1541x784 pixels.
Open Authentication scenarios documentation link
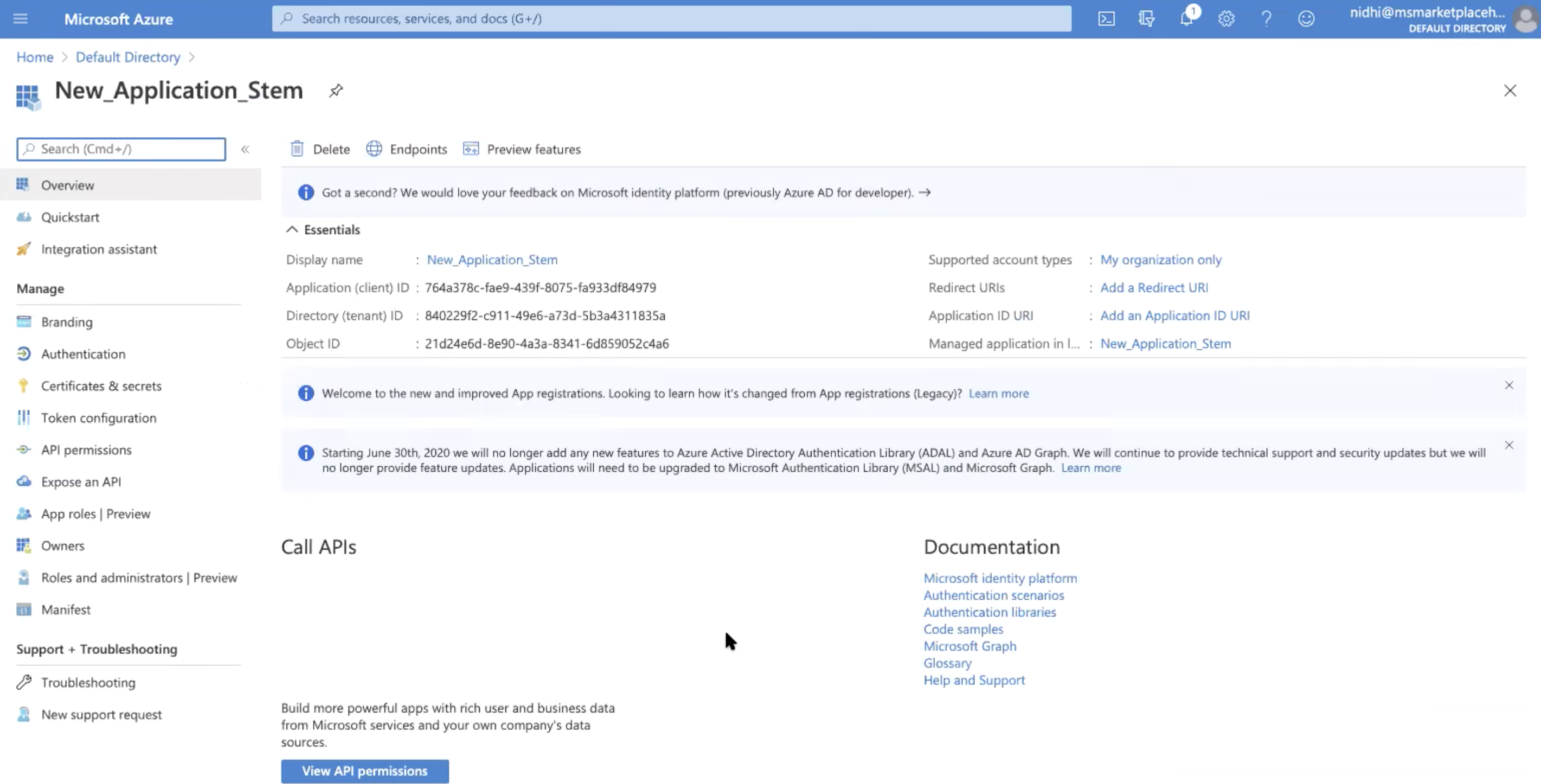tap(994, 596)
